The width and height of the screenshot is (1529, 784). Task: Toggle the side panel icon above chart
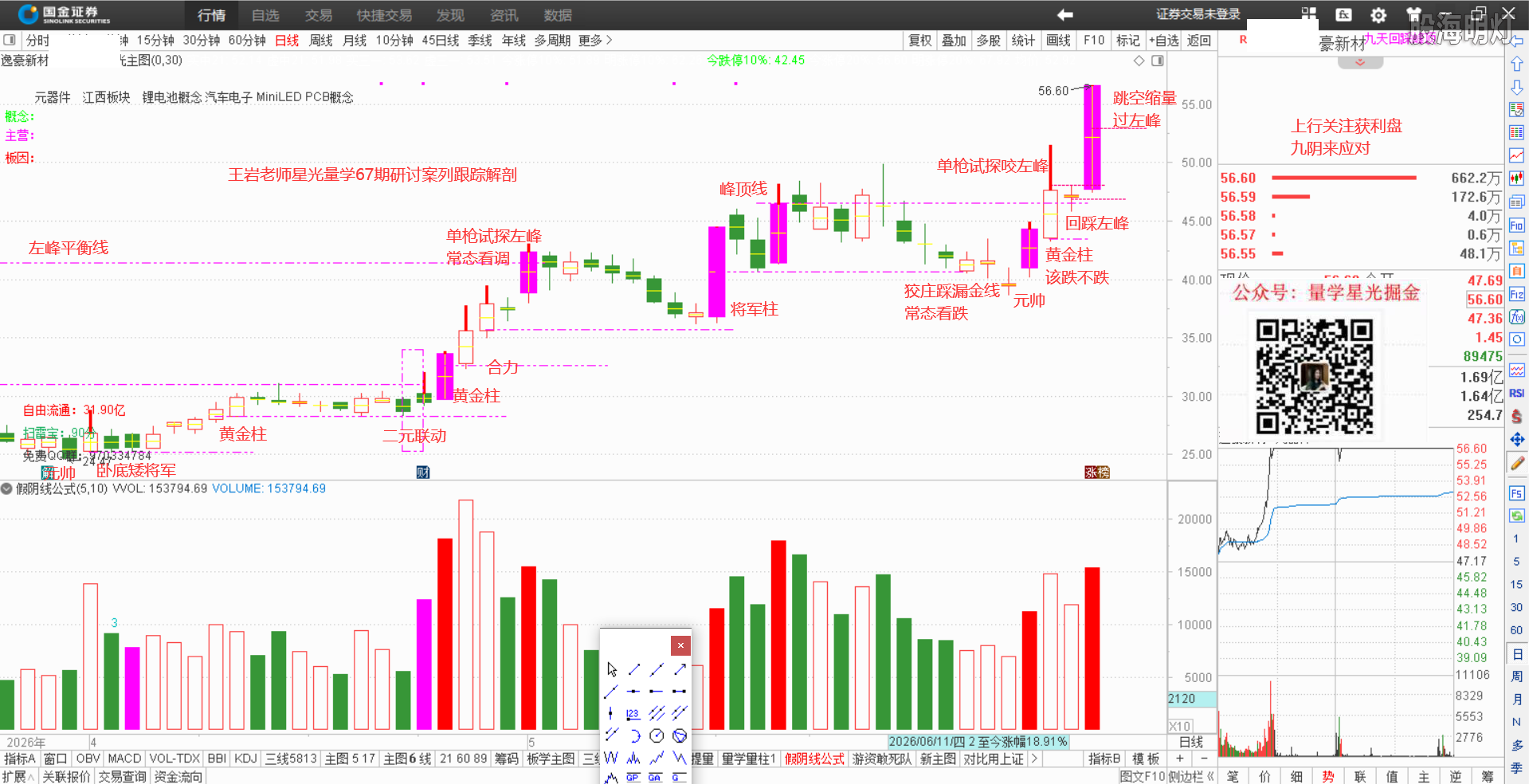1158,61
